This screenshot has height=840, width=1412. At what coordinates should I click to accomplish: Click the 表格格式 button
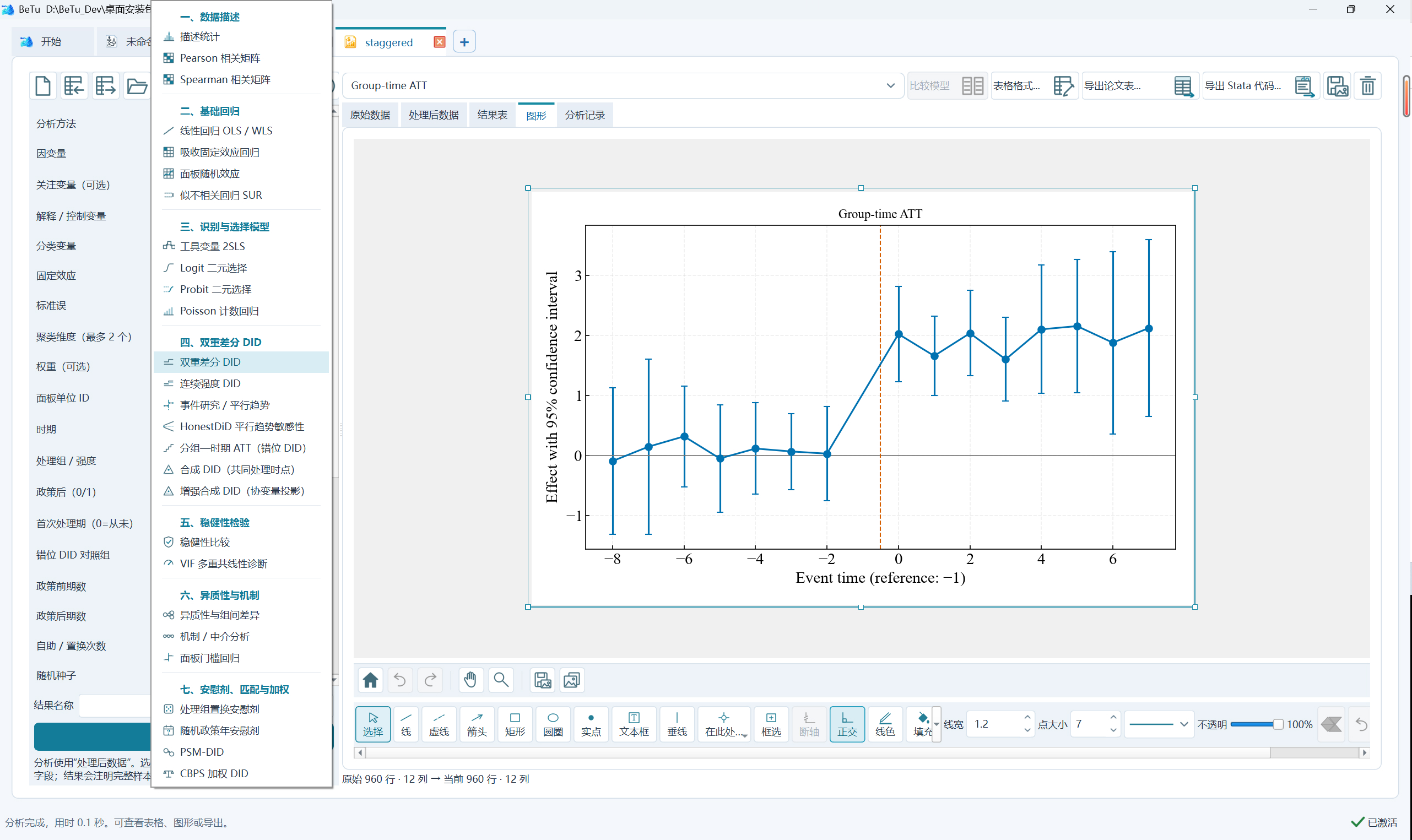point(1033,86)
